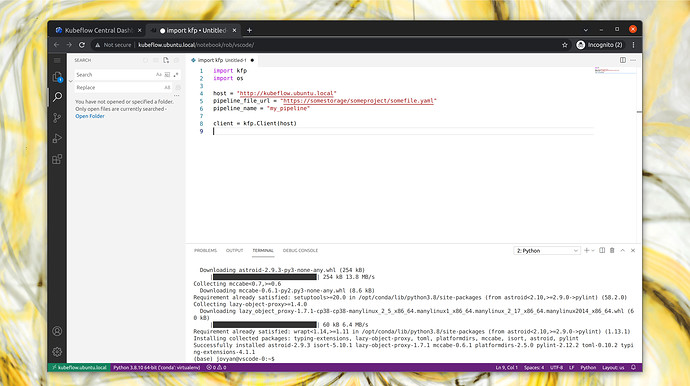This screenshot has width=690, height=386.
Task: Open New Search Editor icon
Action: point(166,60)
